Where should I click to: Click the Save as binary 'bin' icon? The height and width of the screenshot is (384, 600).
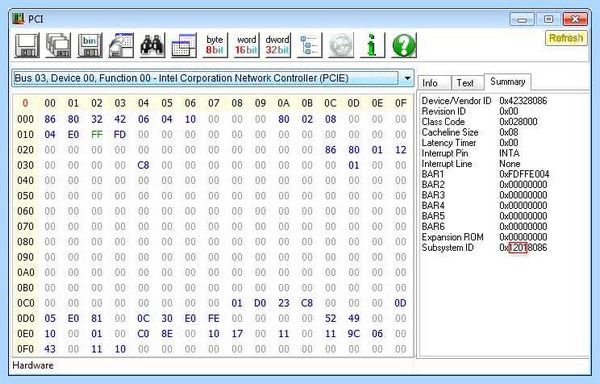click(x=90, y=46)
